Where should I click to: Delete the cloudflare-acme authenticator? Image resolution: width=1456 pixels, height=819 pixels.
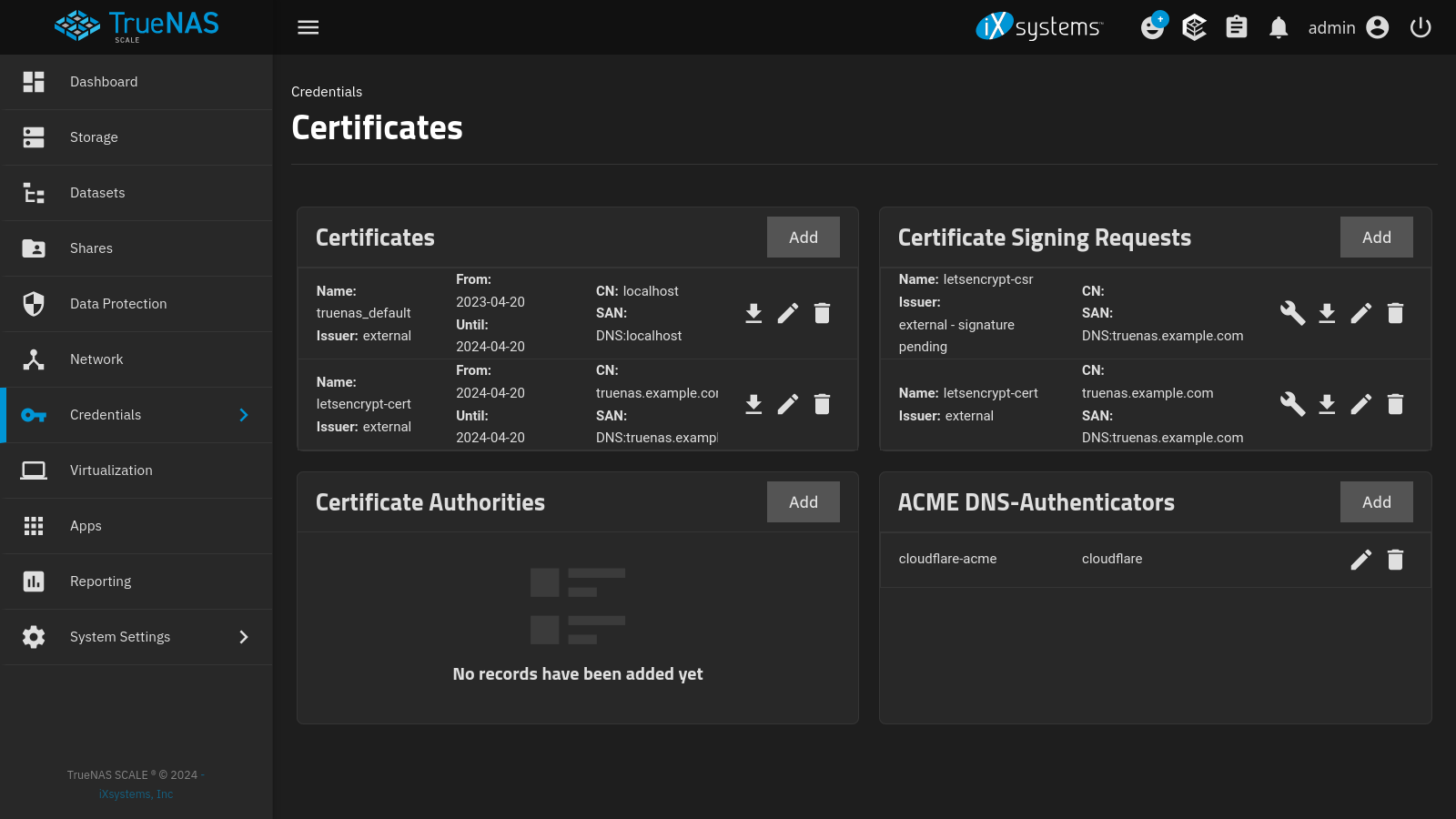coord(1395,560)
